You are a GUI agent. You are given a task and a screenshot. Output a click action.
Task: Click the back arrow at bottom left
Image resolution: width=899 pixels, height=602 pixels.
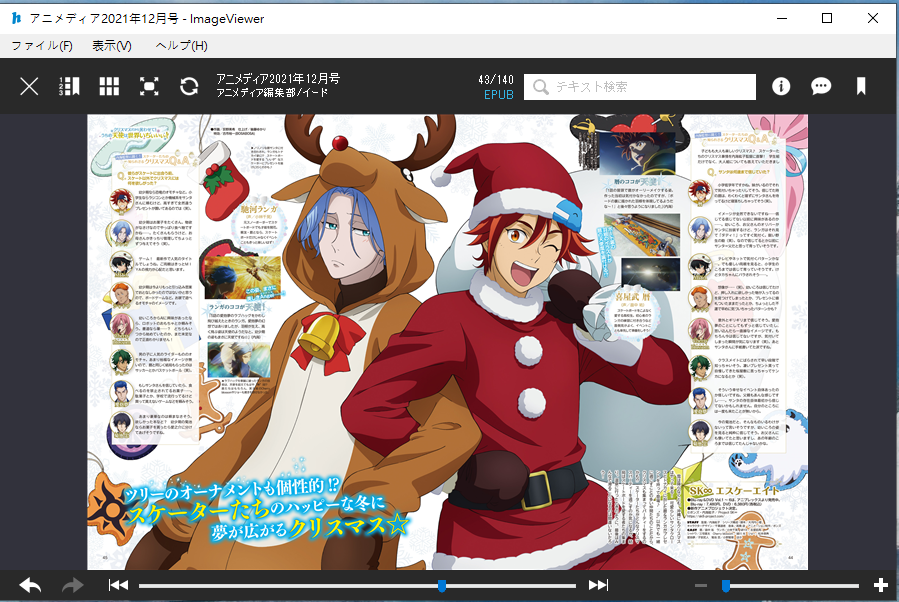pos(30,585)
